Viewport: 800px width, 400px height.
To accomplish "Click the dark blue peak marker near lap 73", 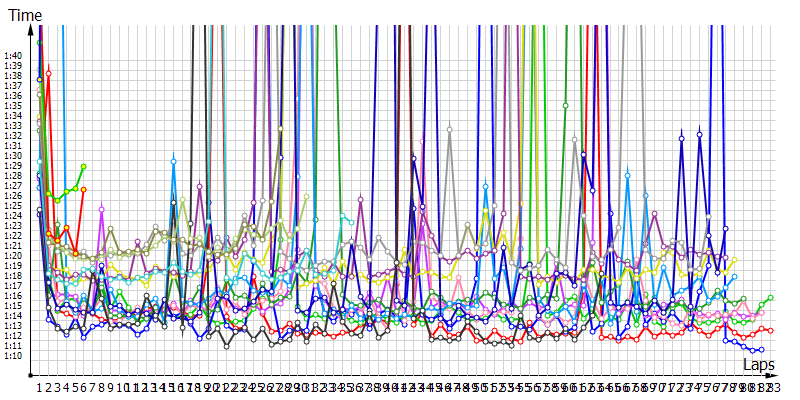I will pos(681,136).
